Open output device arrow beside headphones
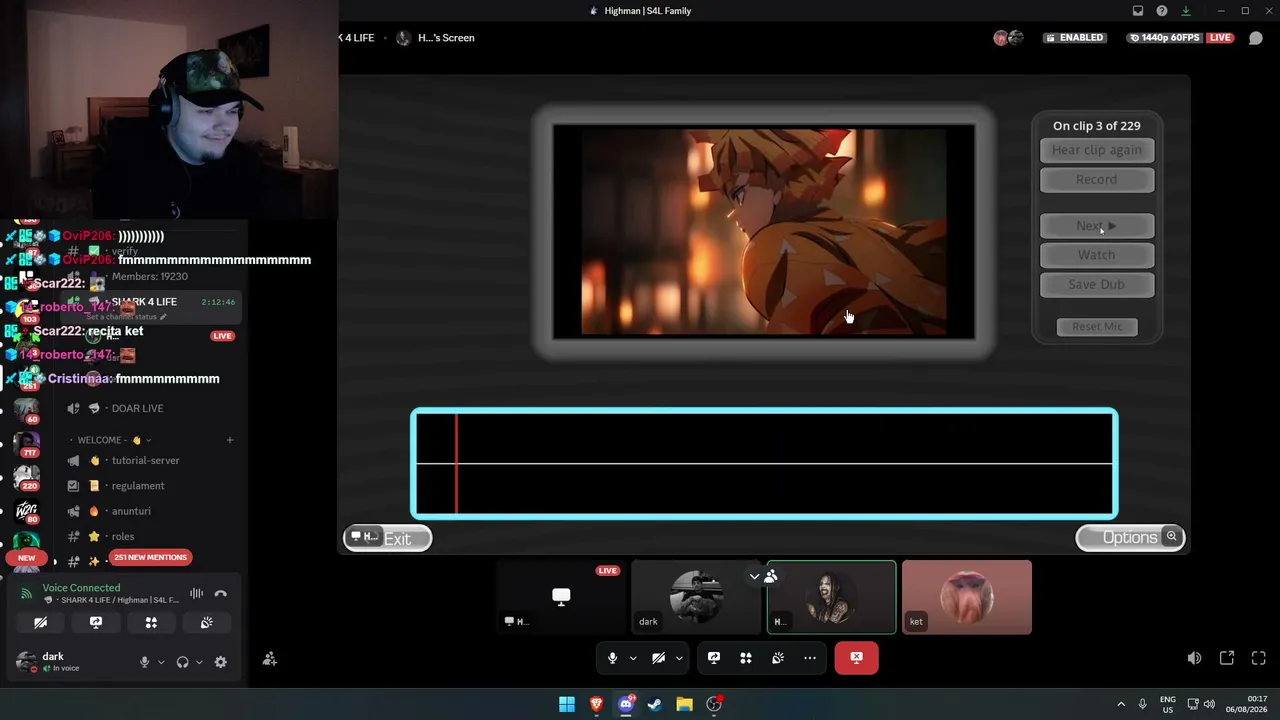1280x720 pixels. [x=199, y=662]
